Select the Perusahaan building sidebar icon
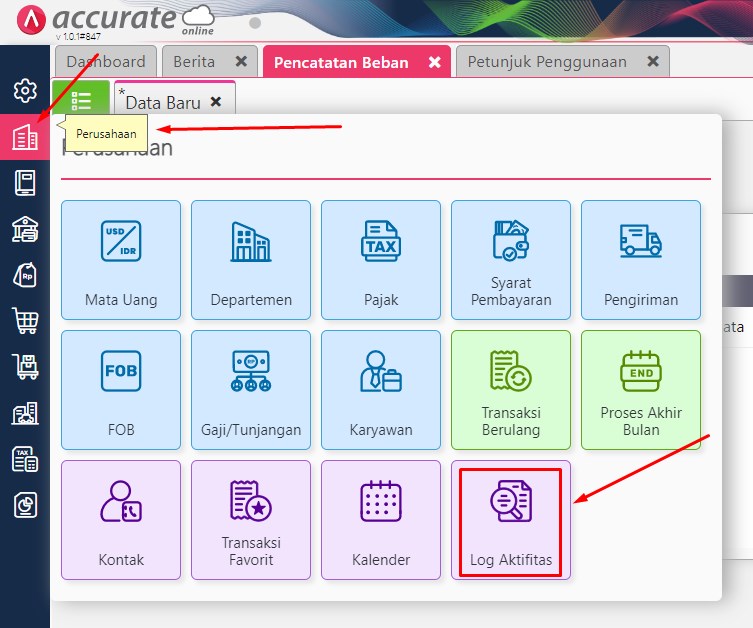Image resolution: width=753 pixels, height=628 pixels. (25, 137)
